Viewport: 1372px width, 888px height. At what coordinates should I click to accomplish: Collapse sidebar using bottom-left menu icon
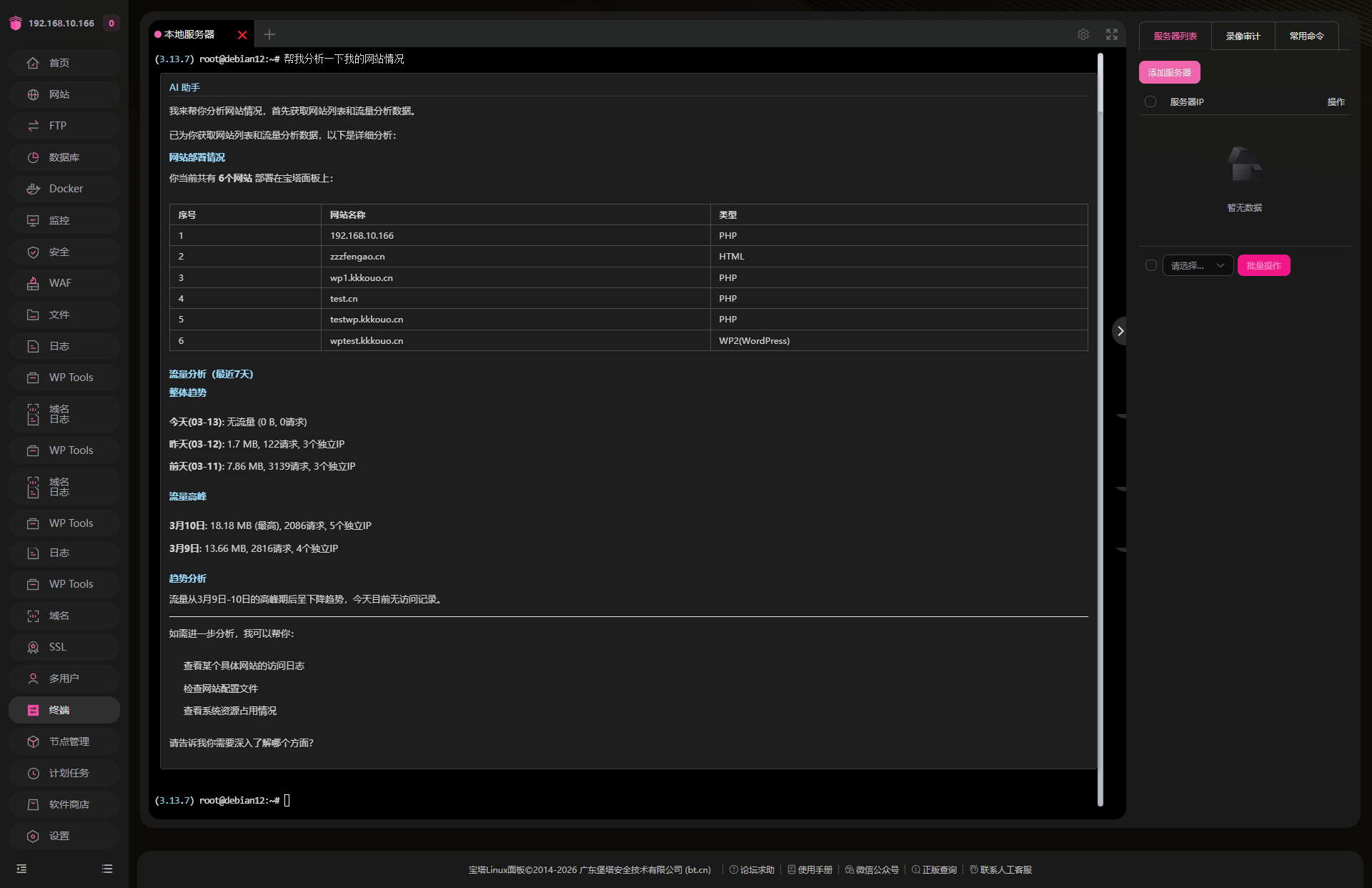click(21, 869)
